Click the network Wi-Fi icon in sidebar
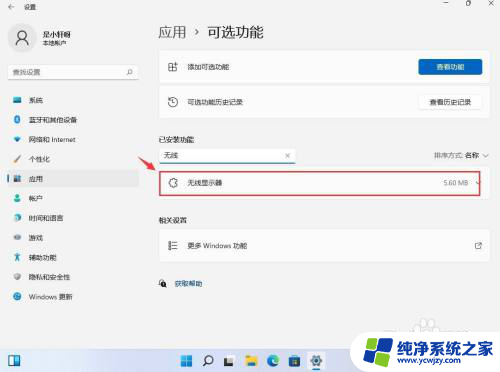Image resolution: width=500 pixels, height=372 pixels. tap(17, 139)
